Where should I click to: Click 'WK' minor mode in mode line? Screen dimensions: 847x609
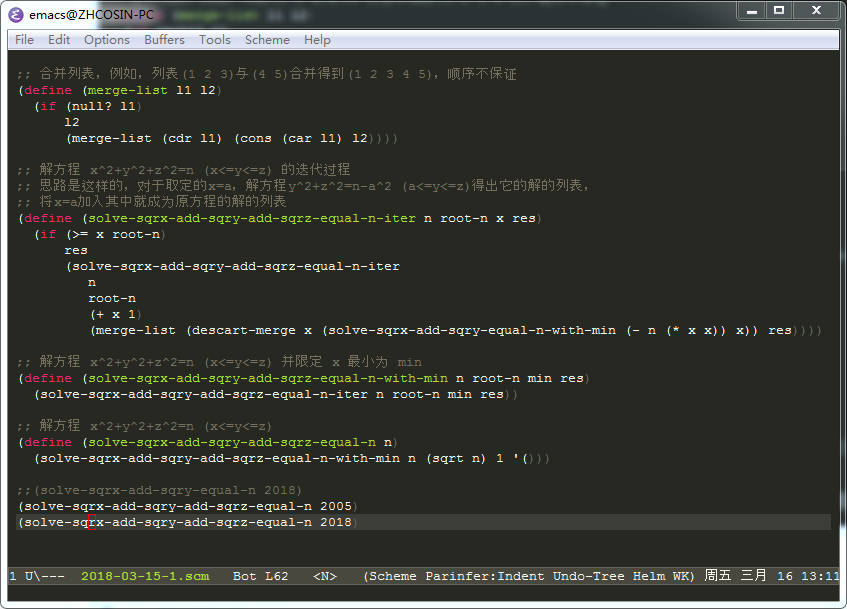(x=681, y=576)
